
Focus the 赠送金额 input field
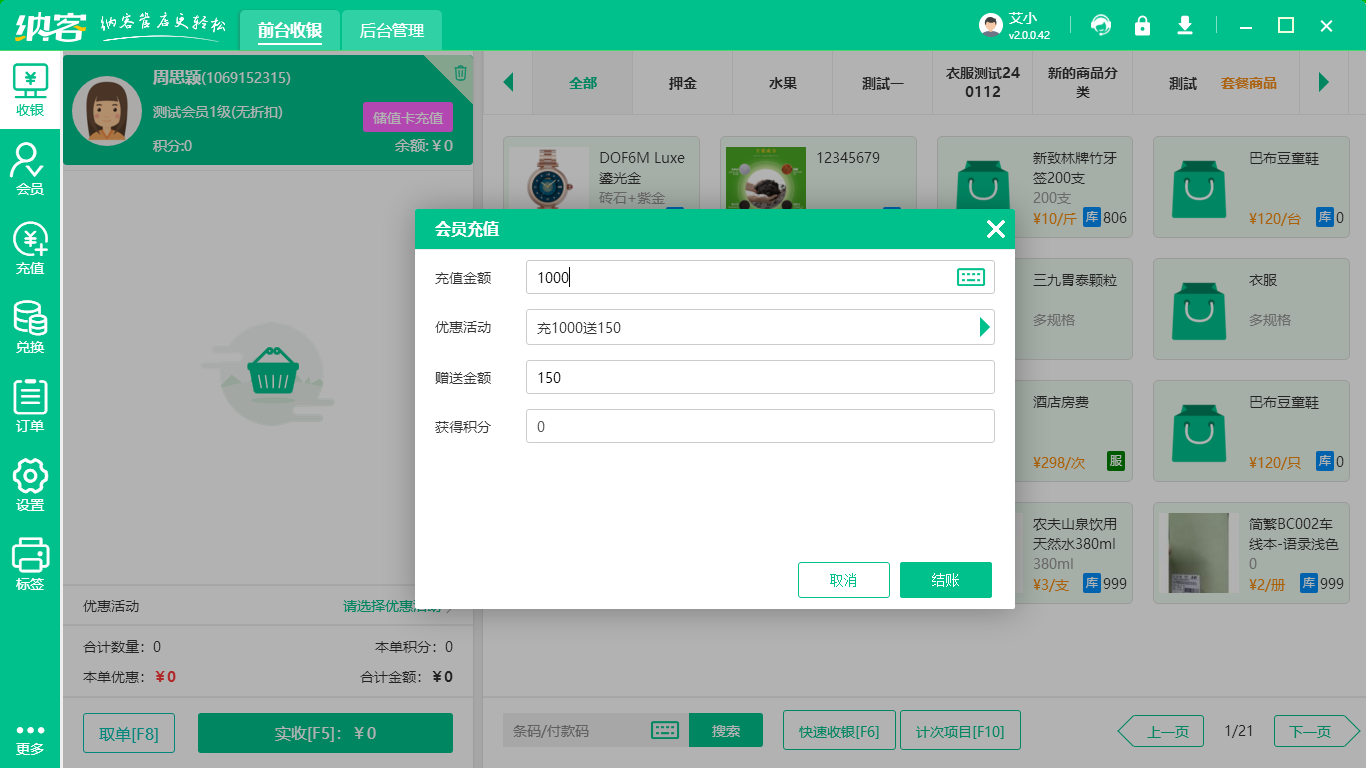click(760, 377)
